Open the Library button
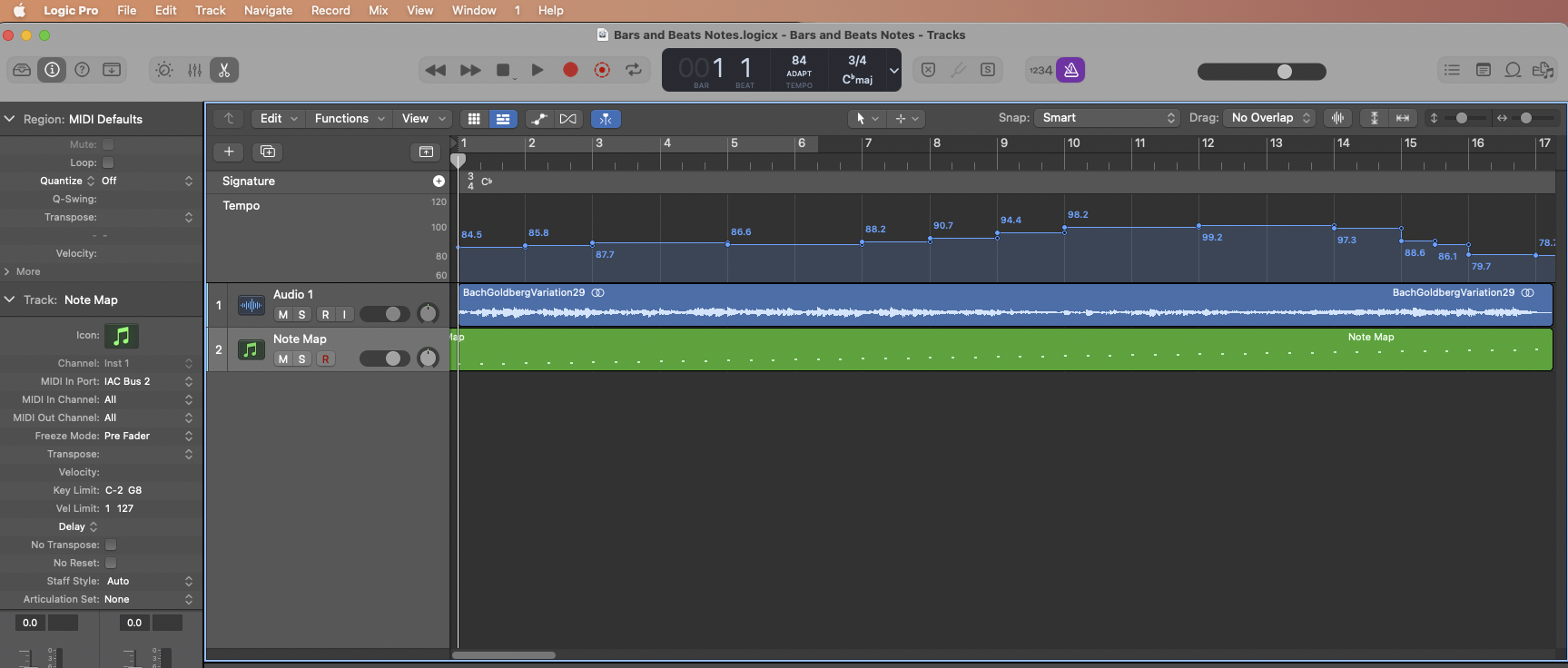The image size is (1568, 668). [x=22, y=70]
